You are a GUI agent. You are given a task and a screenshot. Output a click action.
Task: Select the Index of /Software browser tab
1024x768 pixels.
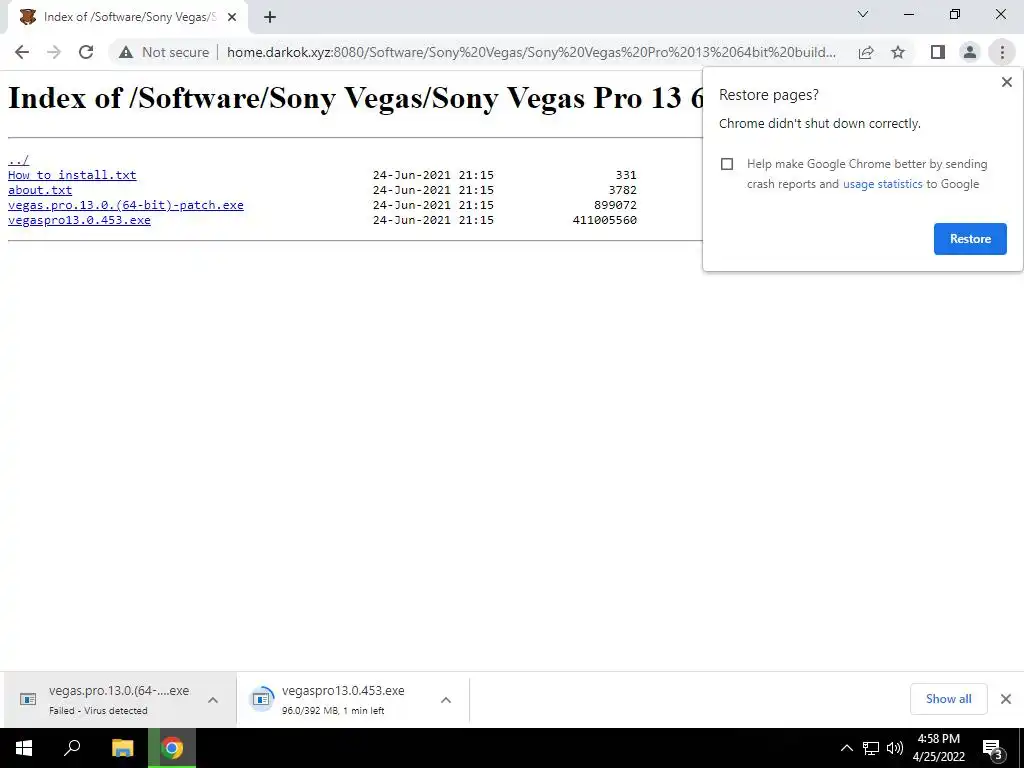(x=127, y=18)
